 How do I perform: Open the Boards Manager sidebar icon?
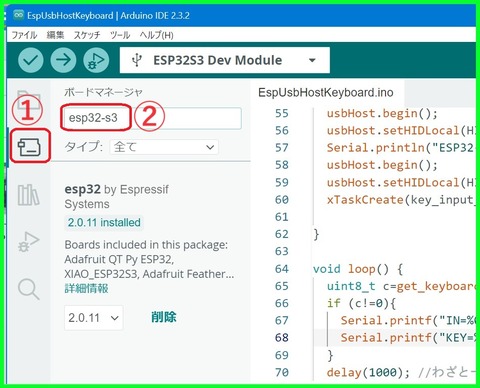point(29,147)
